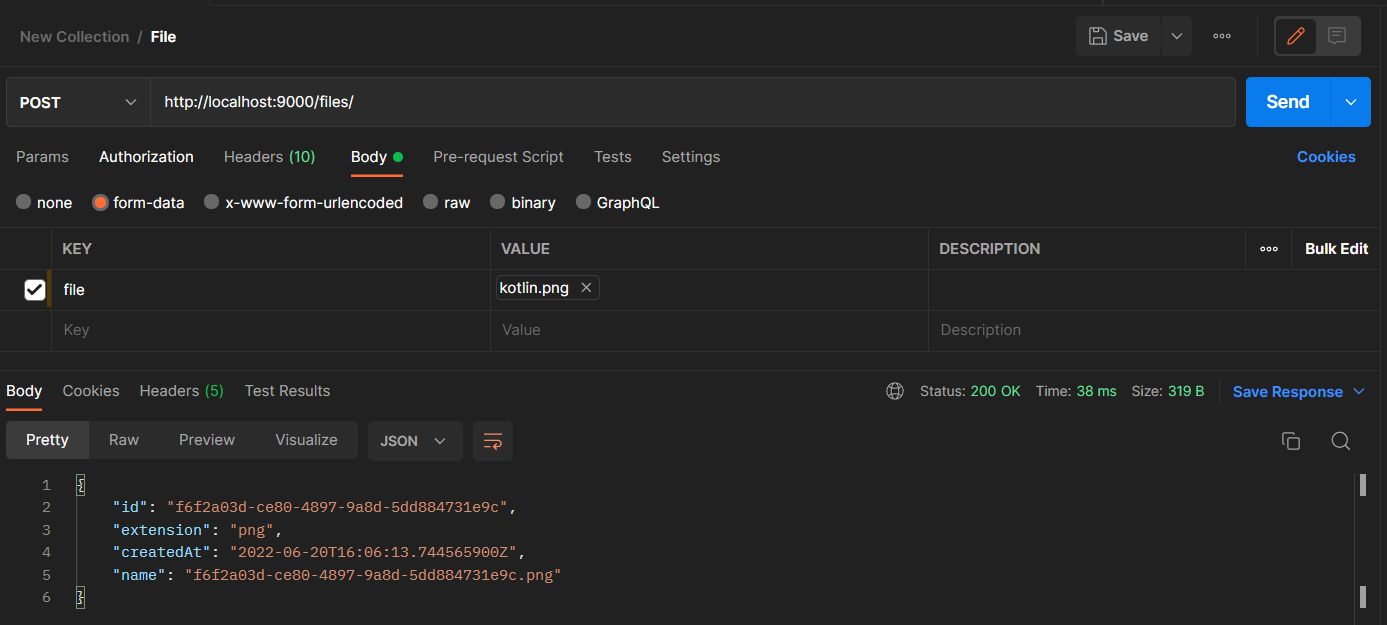The image size is (1387, 625).
Task: Click the 'file' key cell
Action: [x=270, y=290]
